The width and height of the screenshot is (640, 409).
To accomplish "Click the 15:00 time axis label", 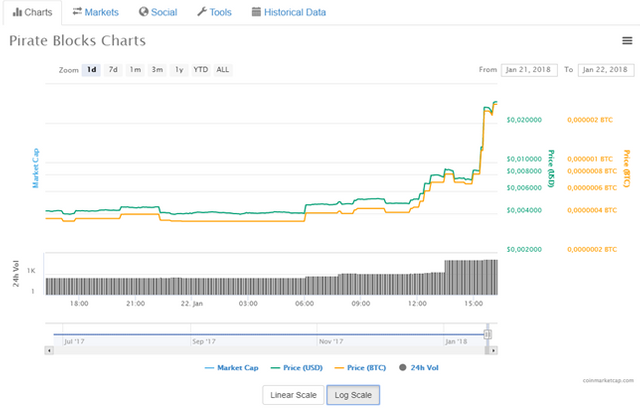I will (x=473, y=304).
